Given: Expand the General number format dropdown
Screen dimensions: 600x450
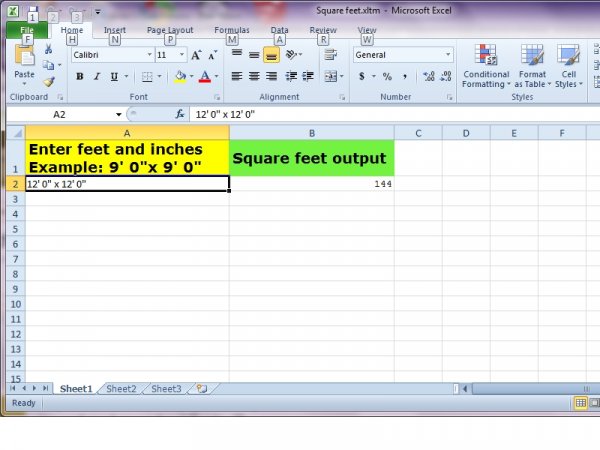Looking at the screenshot, I should tap(448, 55).
